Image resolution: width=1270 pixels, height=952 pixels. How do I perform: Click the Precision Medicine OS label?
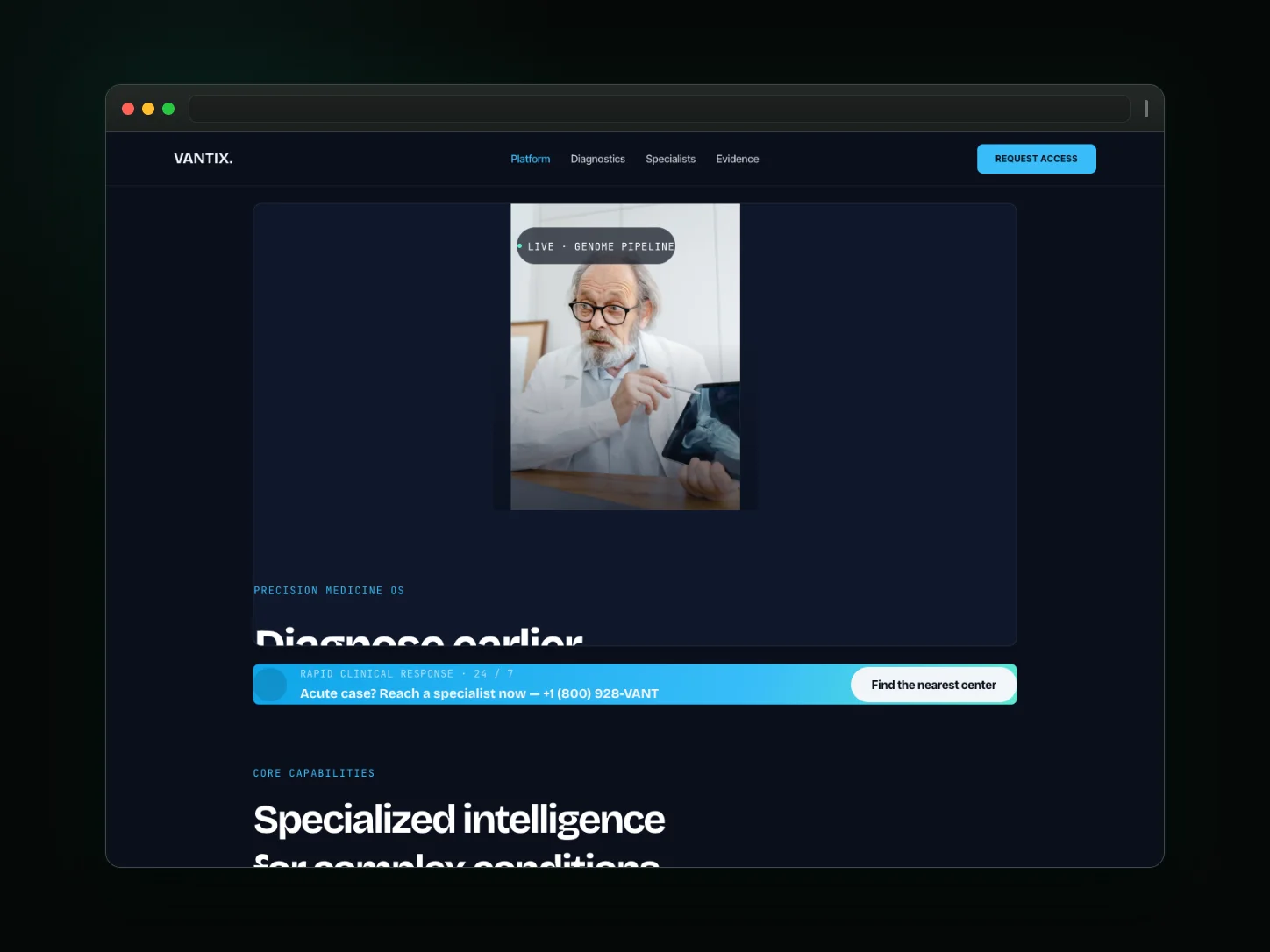tap(329, 591)
